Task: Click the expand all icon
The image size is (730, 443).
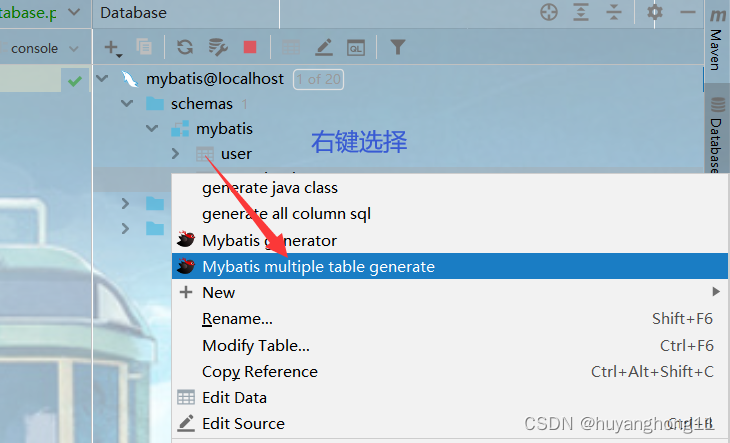Action: (581, 12)
